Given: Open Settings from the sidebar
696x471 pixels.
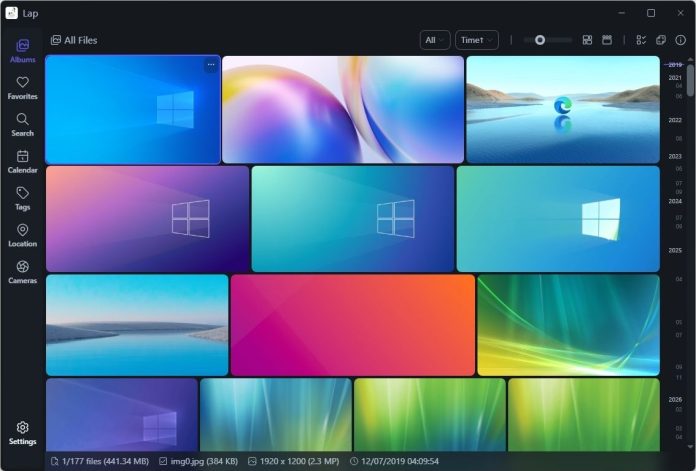Looking at the screenshot, I should coord(22,433).
